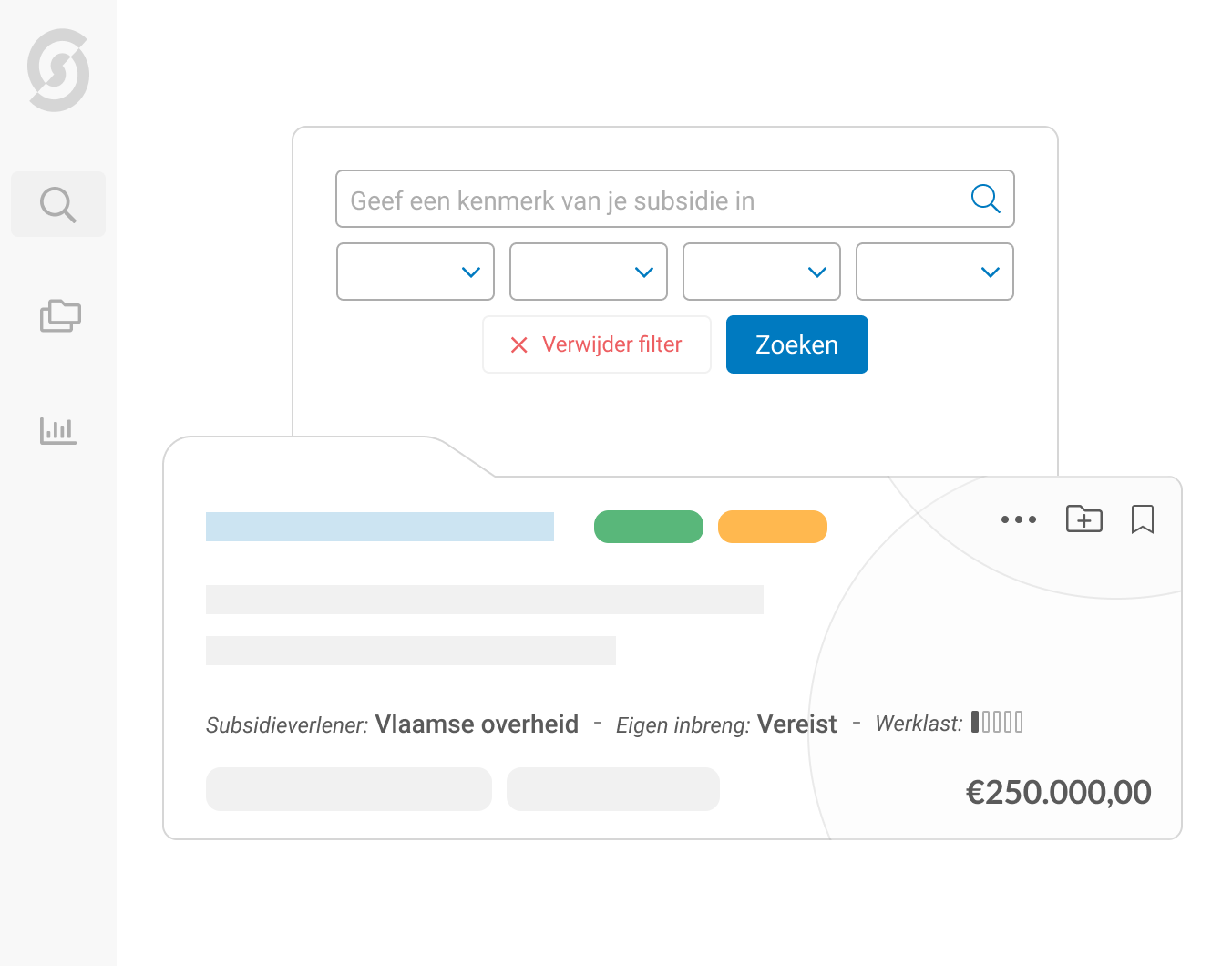Open the statistics chart in the sidebar
The width and height of the screenshot is (1232, 966).
tap(58, 430)
